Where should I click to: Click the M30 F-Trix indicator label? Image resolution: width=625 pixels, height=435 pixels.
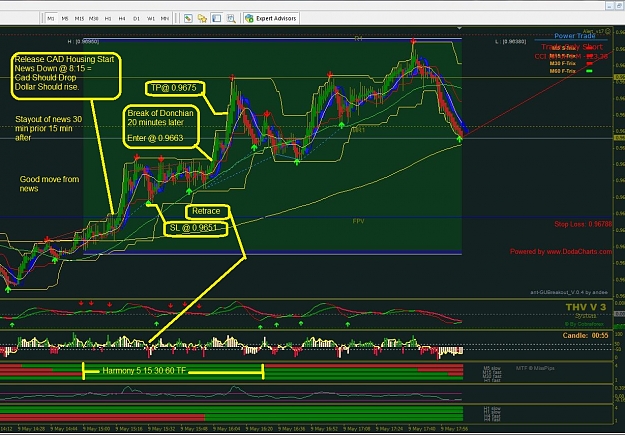(562, 63)
